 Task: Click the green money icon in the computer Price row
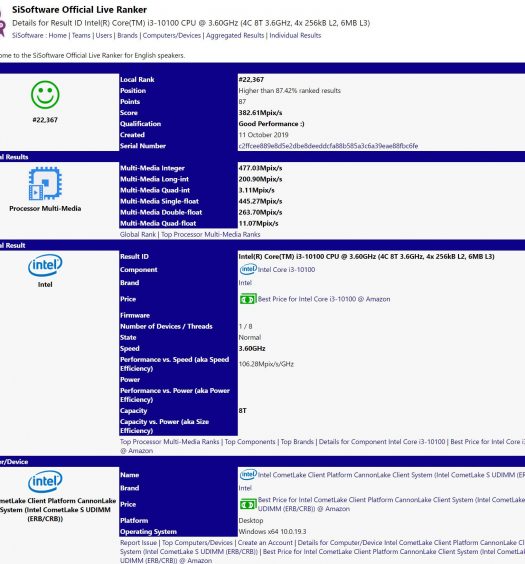[x=248, y=504]
